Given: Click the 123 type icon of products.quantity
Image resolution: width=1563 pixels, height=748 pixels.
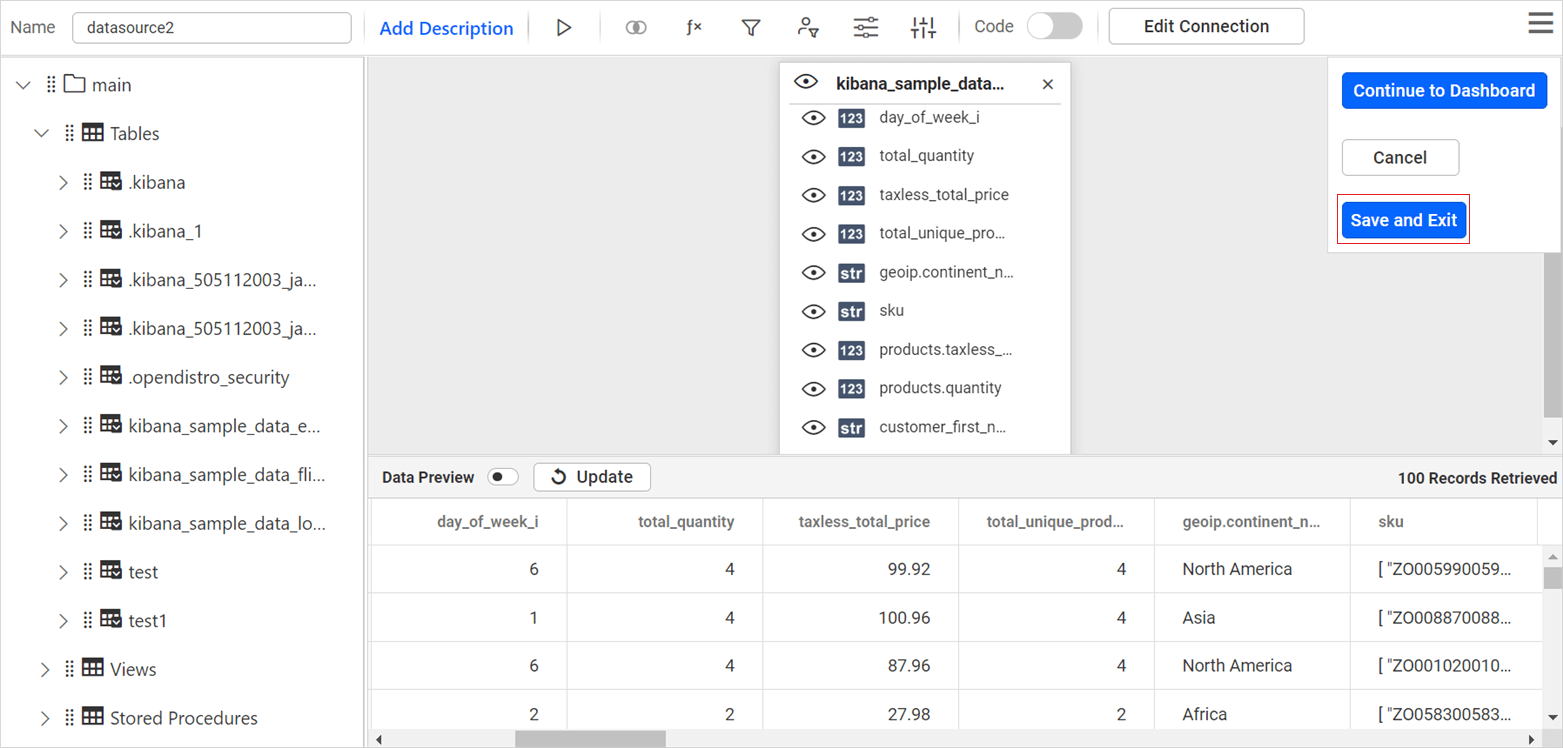Looking at the screenshot, I should 851,389.
